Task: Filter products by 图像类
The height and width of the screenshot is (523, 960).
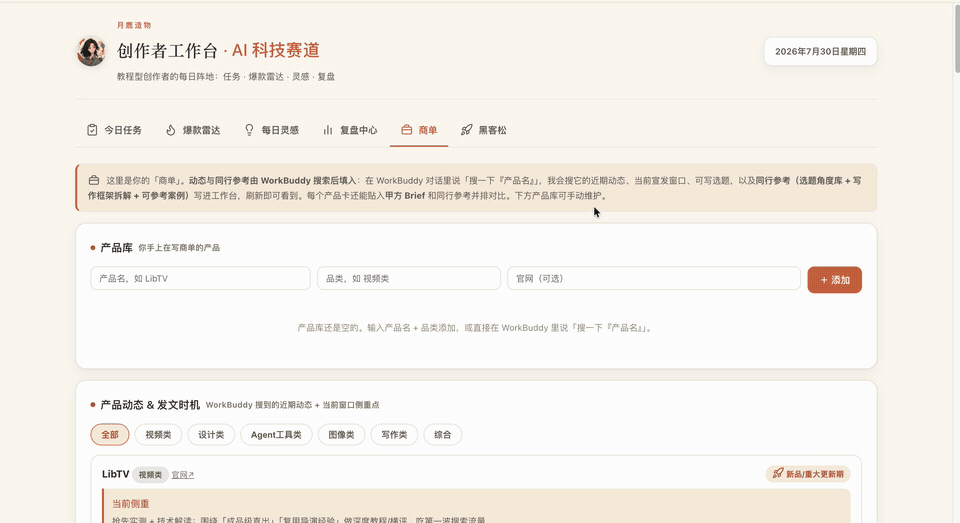Action: pyautogui.click(x=342, y=435)
